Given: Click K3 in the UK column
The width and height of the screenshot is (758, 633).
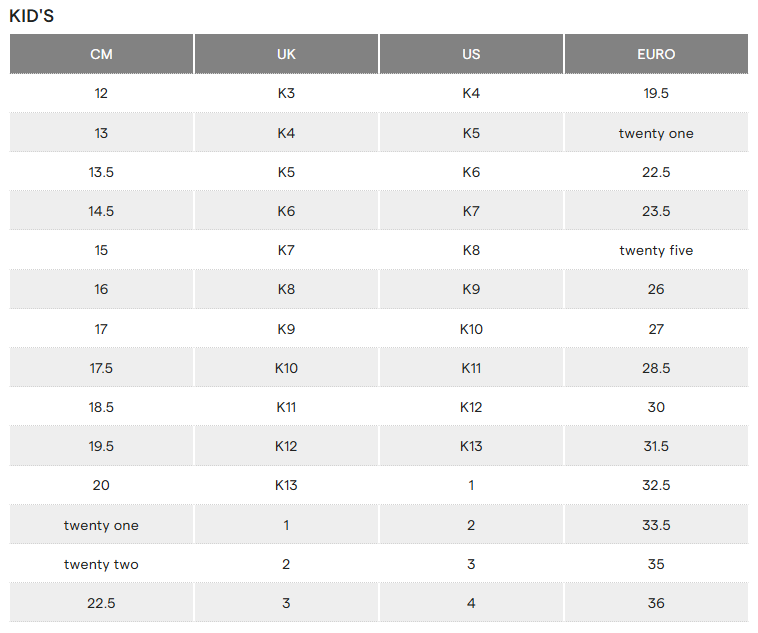Looking at the screenshot, I should (x=286, y=93).
